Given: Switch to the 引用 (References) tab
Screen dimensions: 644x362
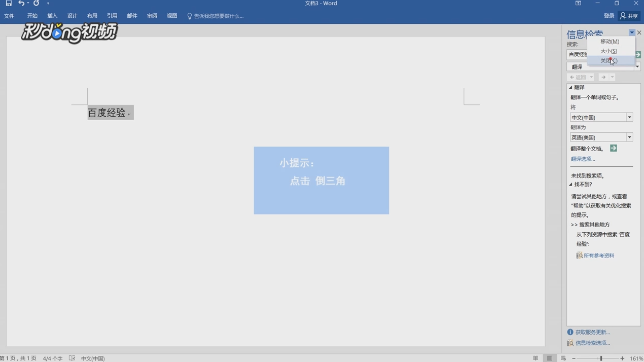Looking at the screenshot, I should click(x=112, y=16).
